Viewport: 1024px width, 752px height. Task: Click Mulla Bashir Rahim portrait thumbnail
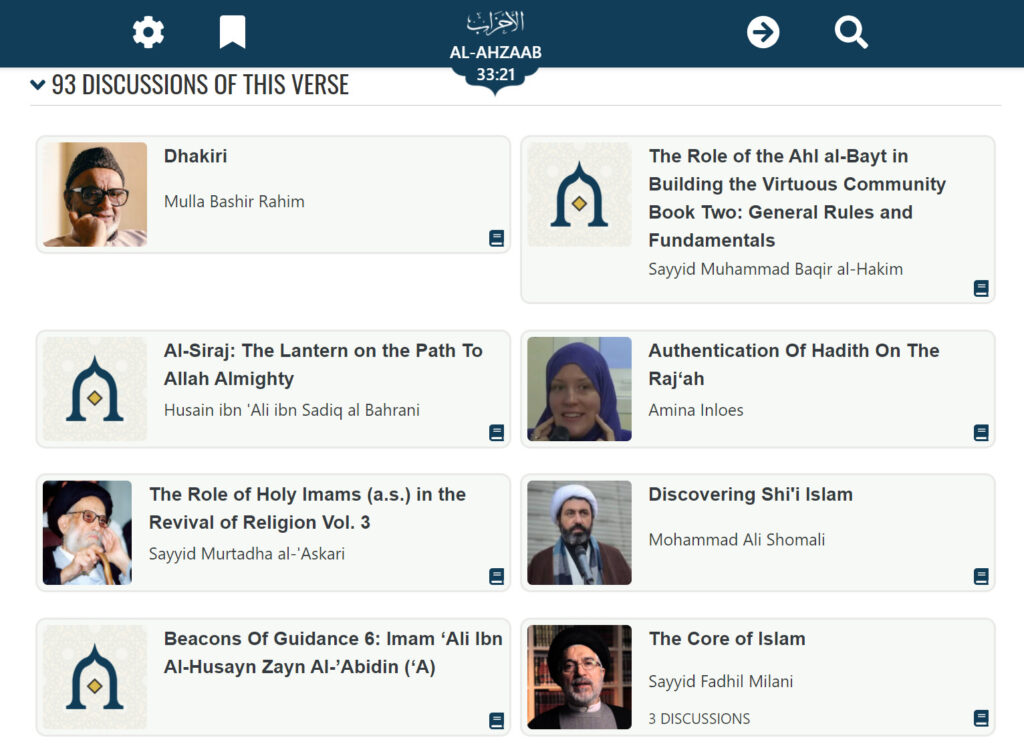[x=95, y=194]
